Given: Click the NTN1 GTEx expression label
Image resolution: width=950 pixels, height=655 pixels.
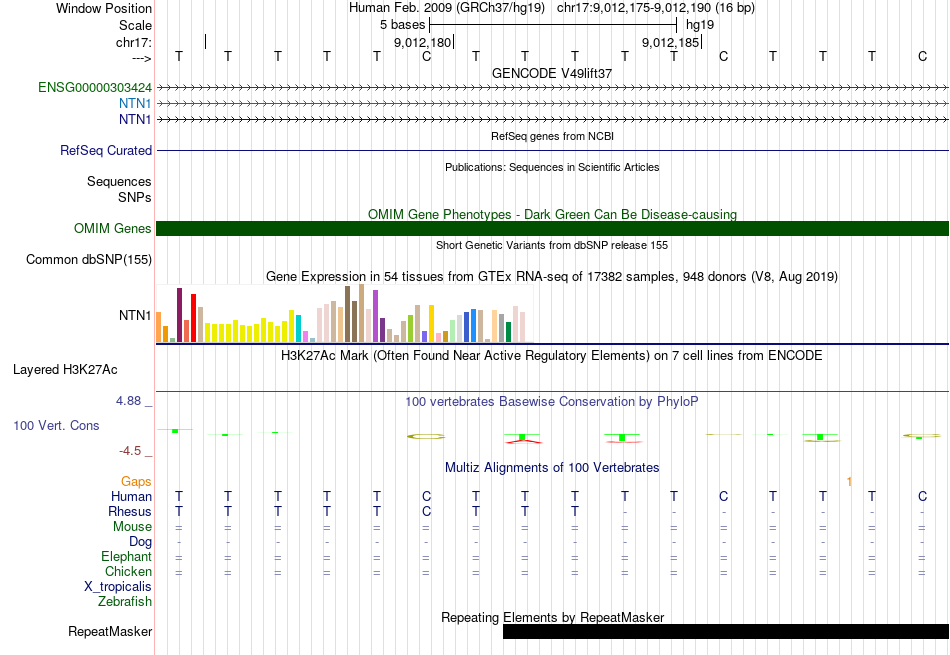Looking at the screenshot, I should click(x=135, y=315).
